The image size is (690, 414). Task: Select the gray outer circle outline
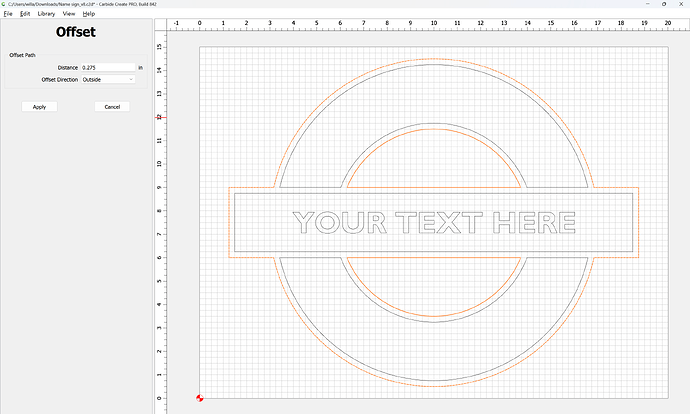coord(433,64)
